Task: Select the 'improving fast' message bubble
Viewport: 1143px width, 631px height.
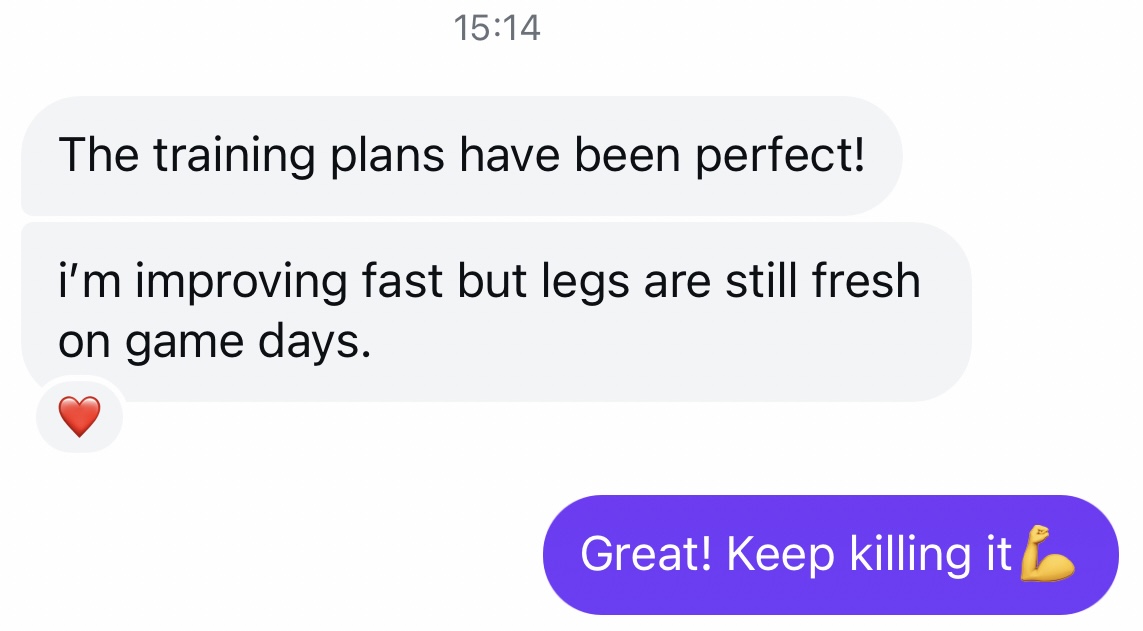Action: [495, 312]
